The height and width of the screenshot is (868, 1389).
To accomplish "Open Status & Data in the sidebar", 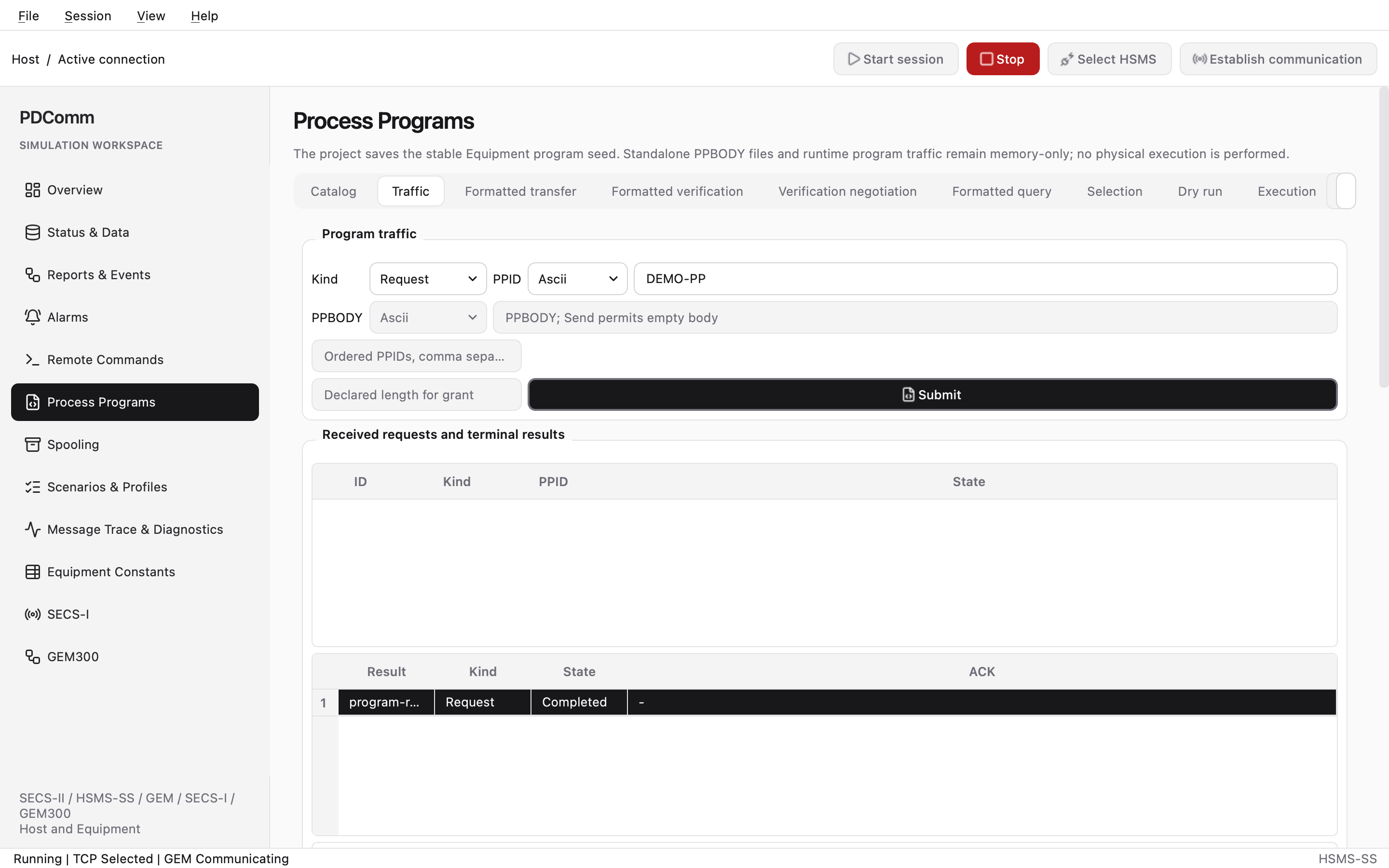I will coord(135,232).
